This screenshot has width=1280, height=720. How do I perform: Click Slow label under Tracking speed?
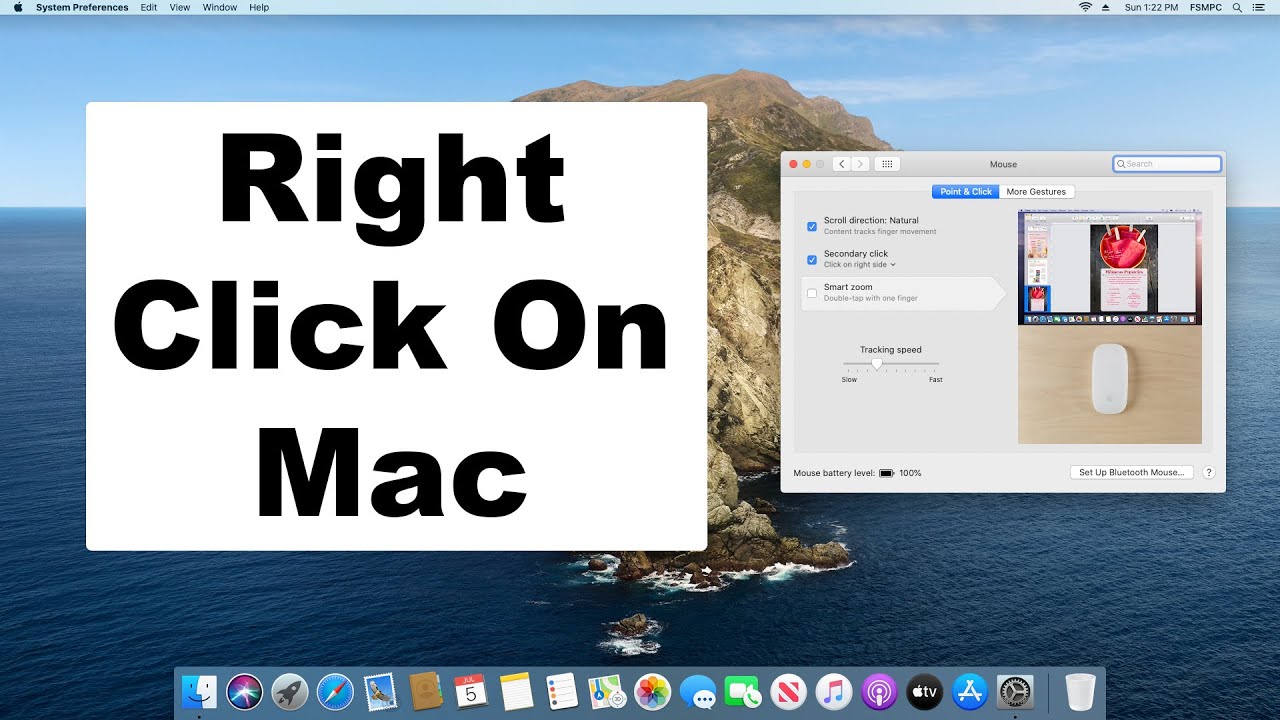click(849, 380)
